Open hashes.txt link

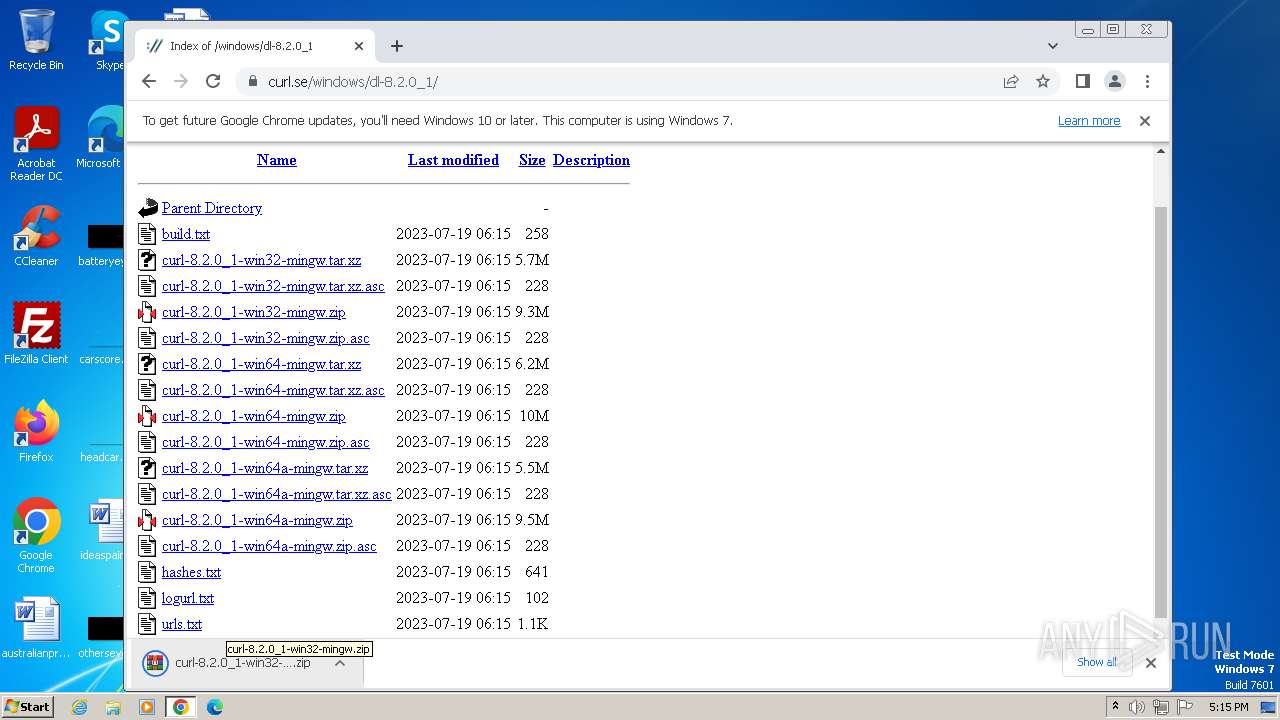click(x=191, y=572)
